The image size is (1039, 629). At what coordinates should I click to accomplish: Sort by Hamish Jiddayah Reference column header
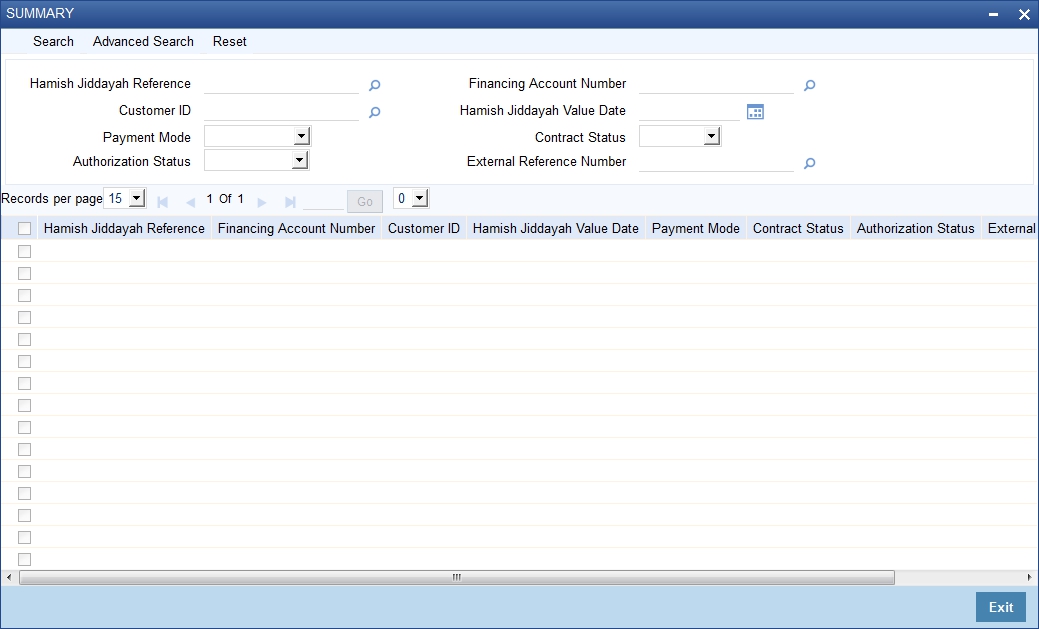point(124,229)
